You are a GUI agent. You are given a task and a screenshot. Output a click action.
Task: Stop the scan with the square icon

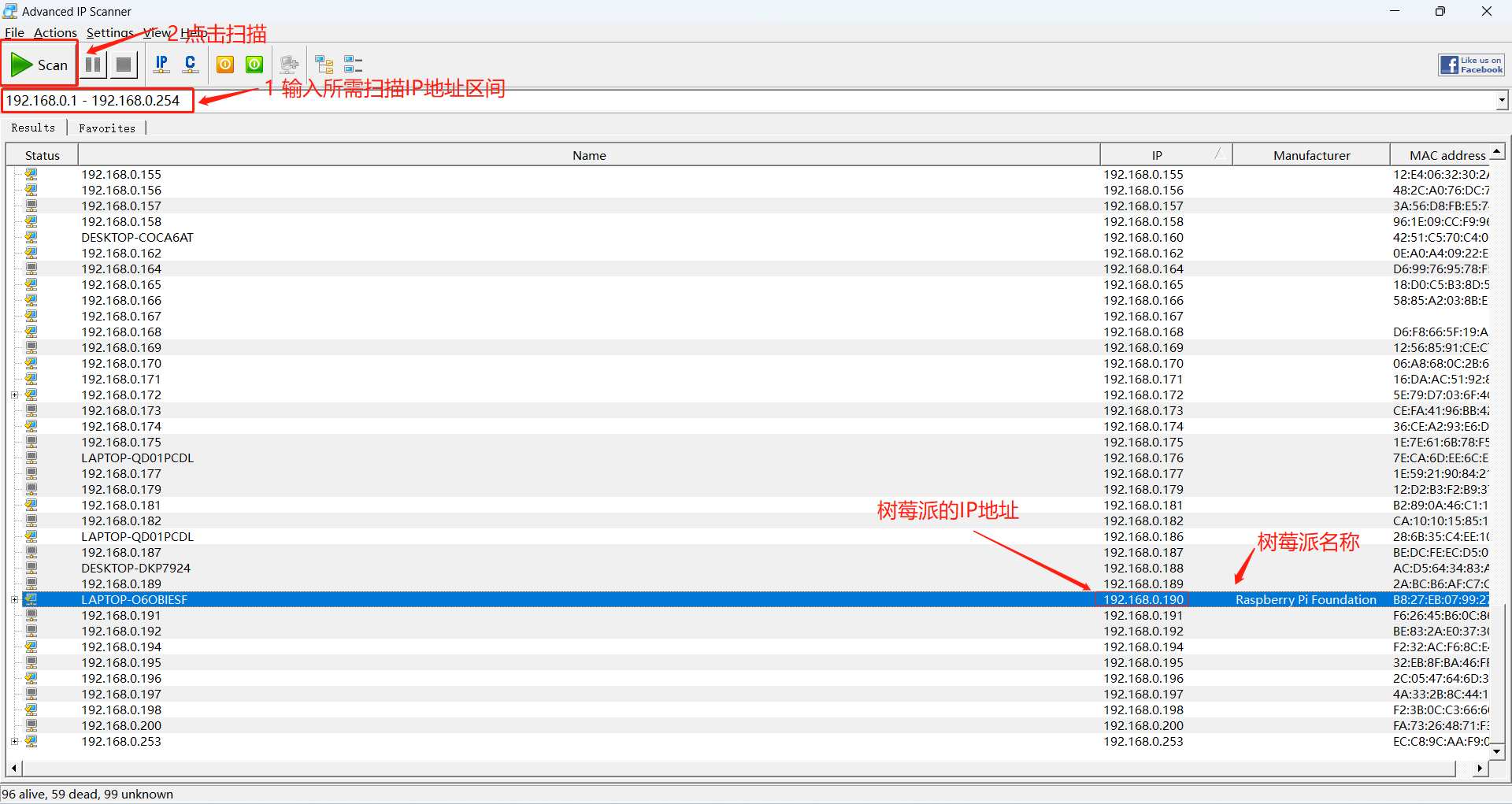(124, 65)
